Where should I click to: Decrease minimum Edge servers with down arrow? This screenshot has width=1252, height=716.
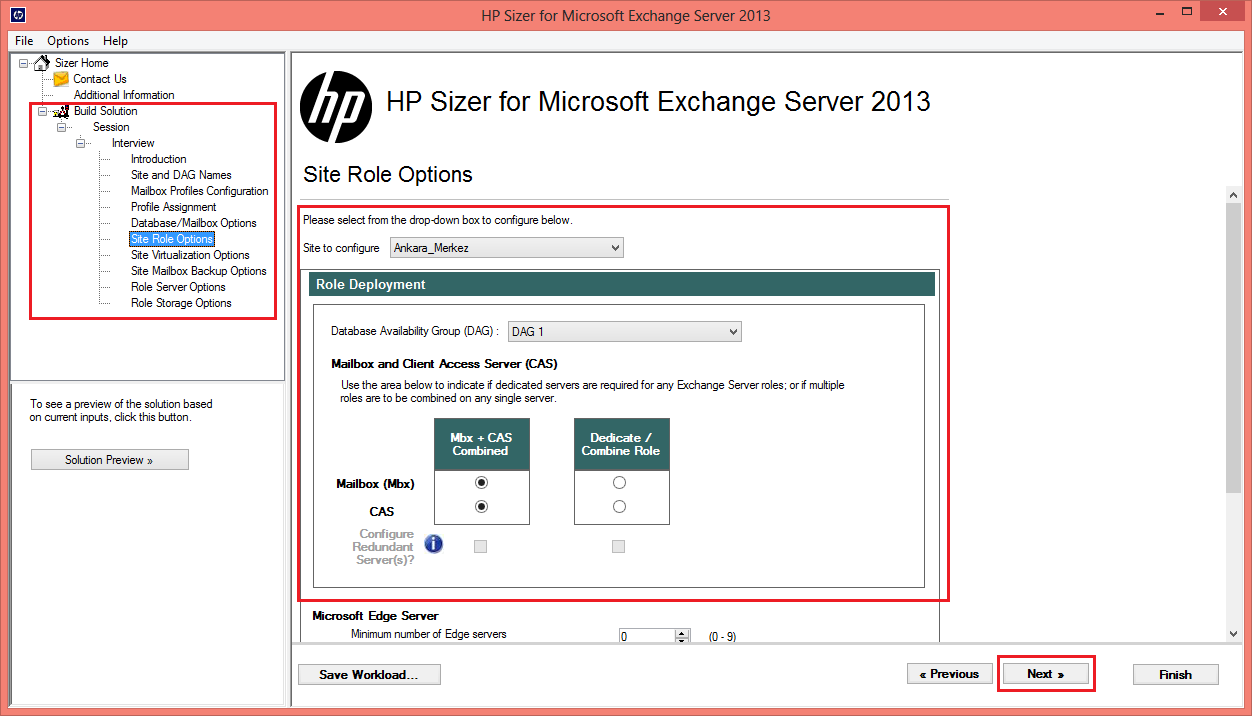(x=682, y=640)
